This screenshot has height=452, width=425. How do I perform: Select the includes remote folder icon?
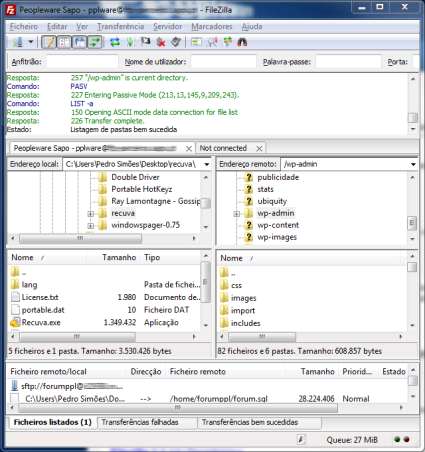pos(225,323)
